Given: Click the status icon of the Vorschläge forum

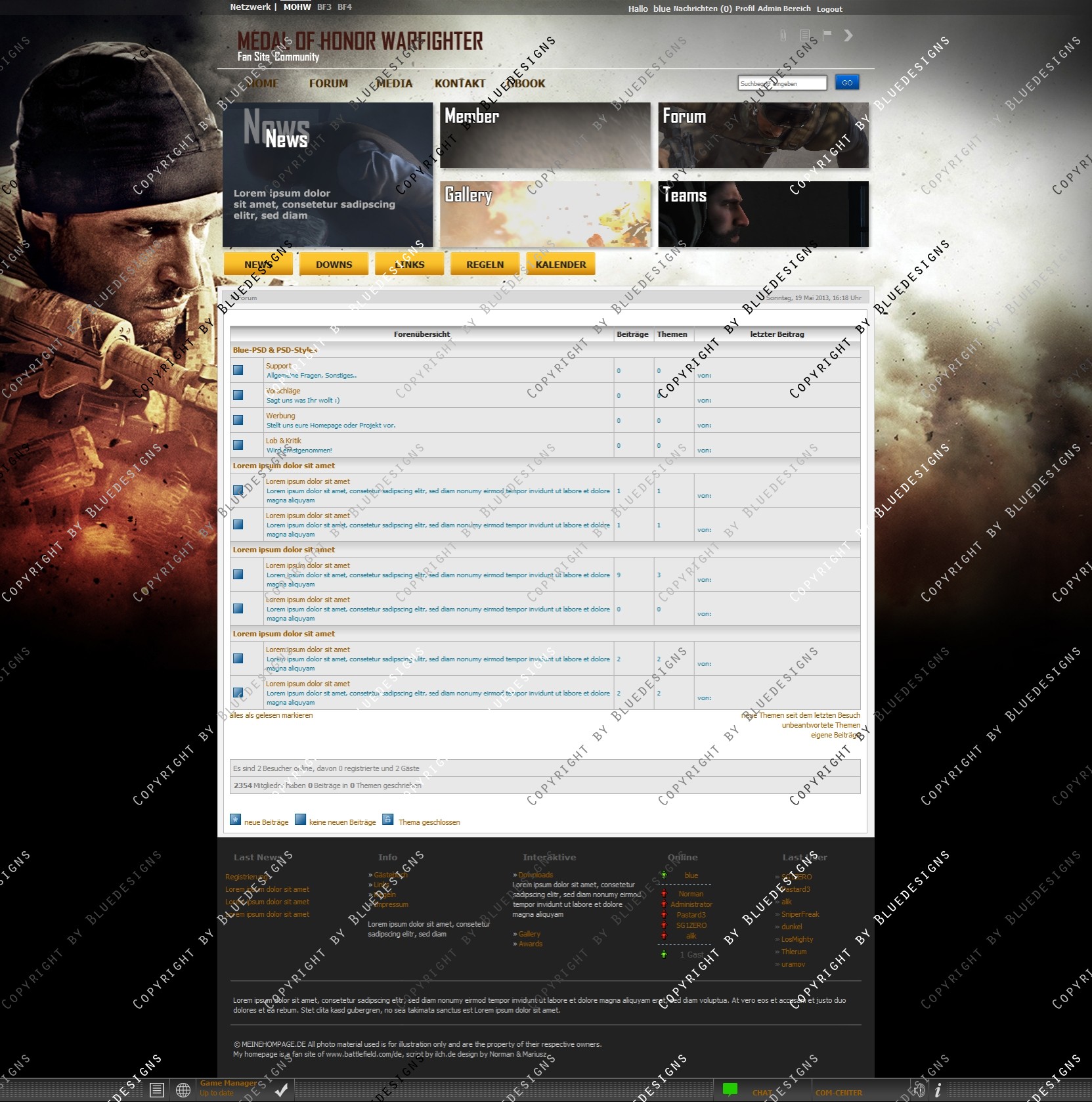Looking at the screenshot, I should 238,395.
